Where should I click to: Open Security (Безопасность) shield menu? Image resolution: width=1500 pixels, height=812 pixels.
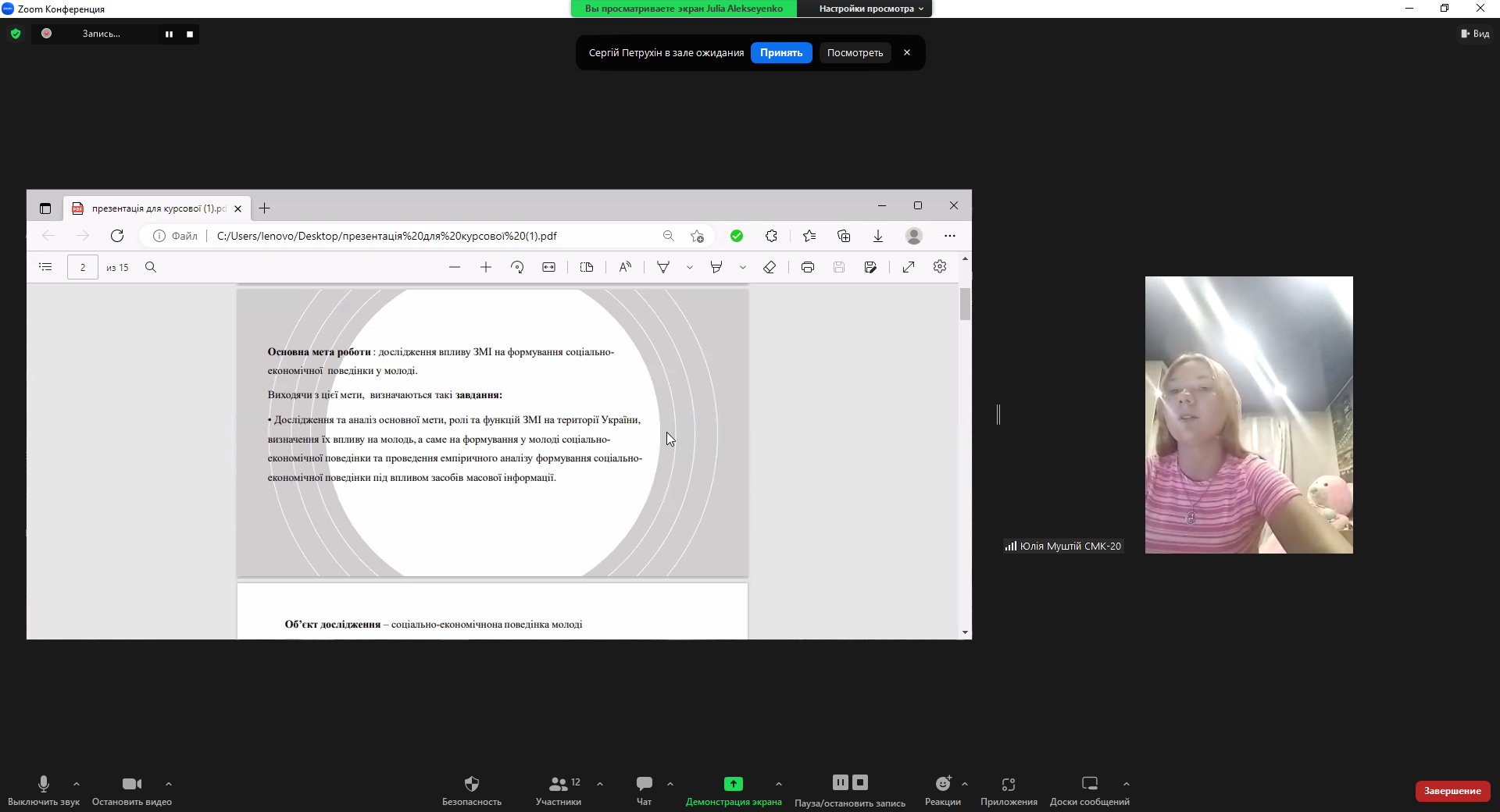[472, 790]
